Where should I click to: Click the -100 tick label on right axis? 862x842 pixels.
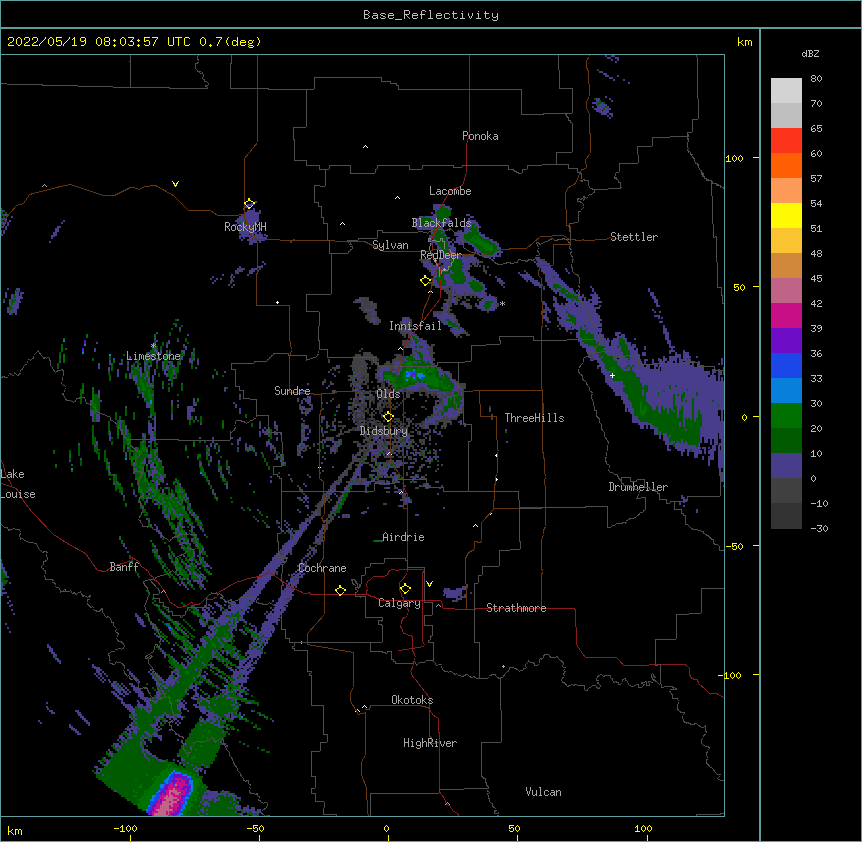[x=732, y=675]
